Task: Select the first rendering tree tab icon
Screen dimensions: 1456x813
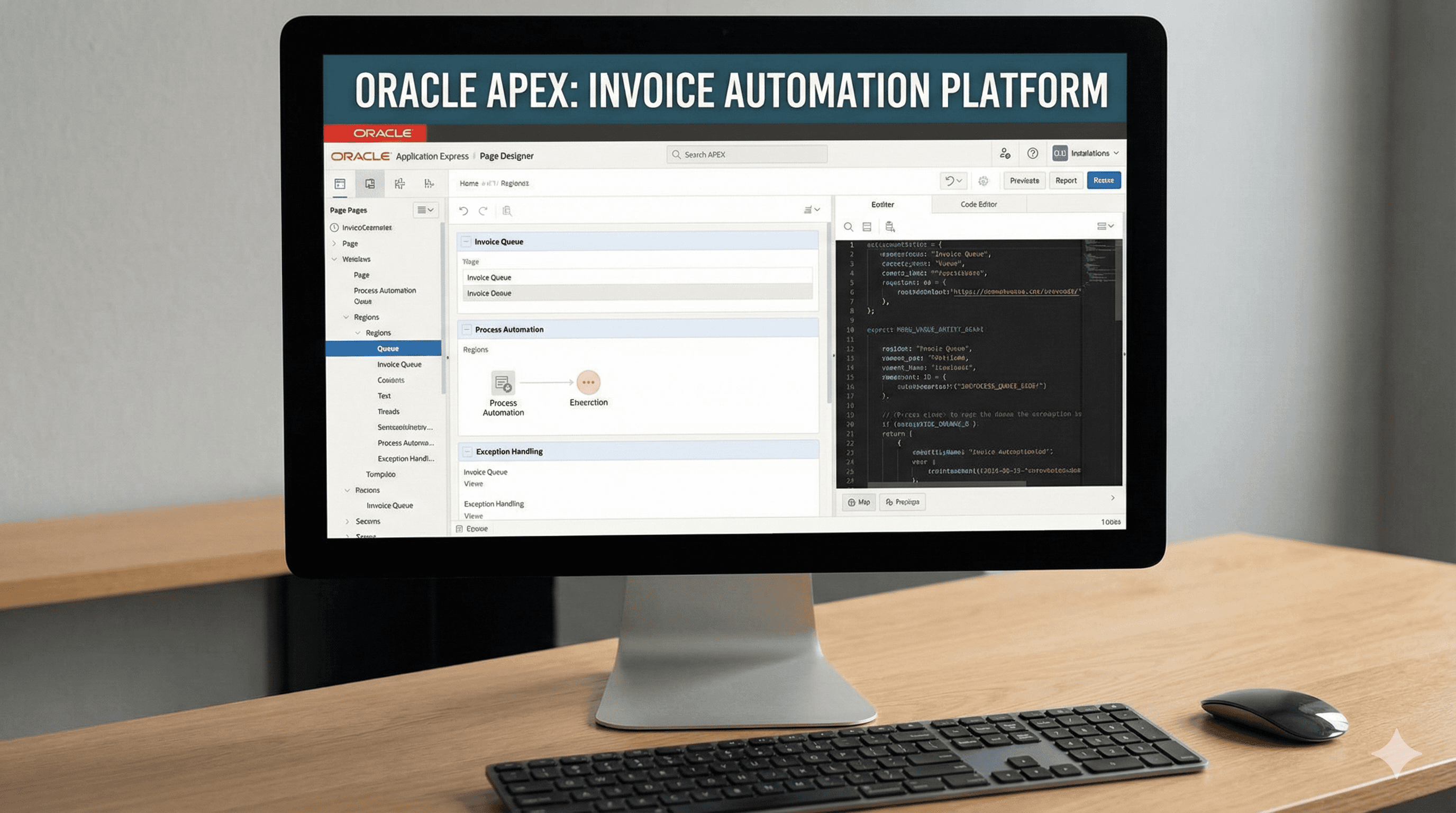Action: pos(340,184)
